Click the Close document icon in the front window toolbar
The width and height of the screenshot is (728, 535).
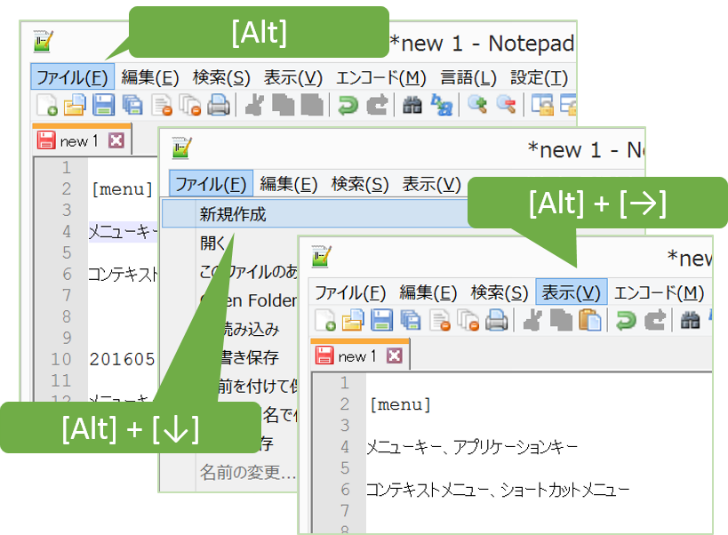pyautogui.click(x=440, y=320)
